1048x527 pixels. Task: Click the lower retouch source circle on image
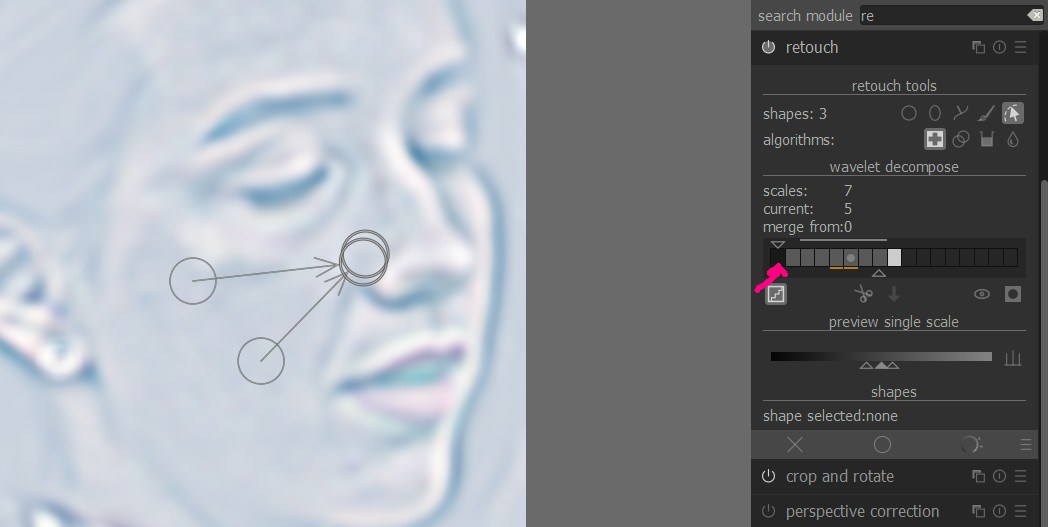click(x=261, y=360)
